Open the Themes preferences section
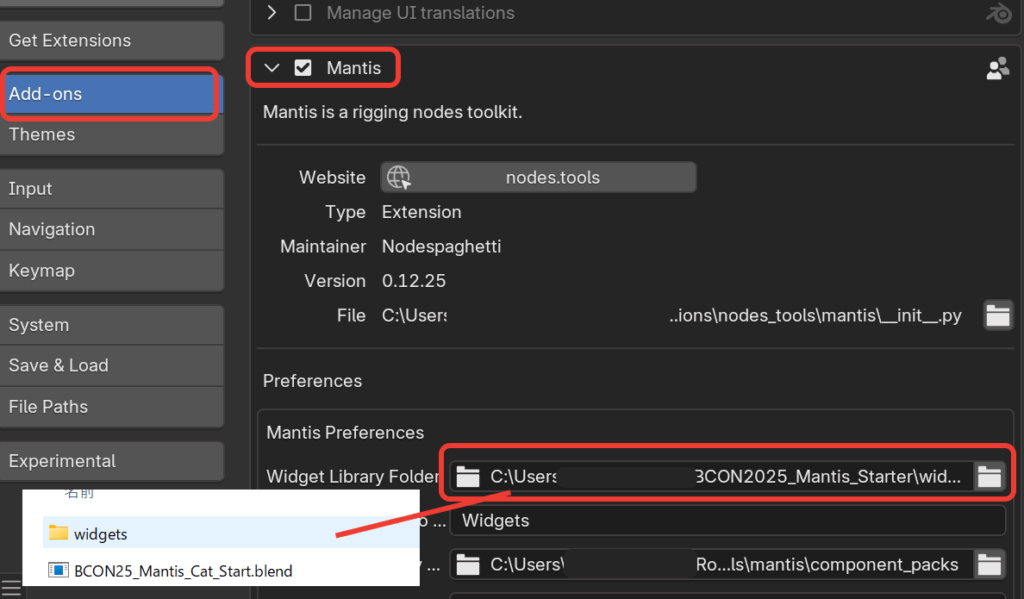 click(110, 135)
